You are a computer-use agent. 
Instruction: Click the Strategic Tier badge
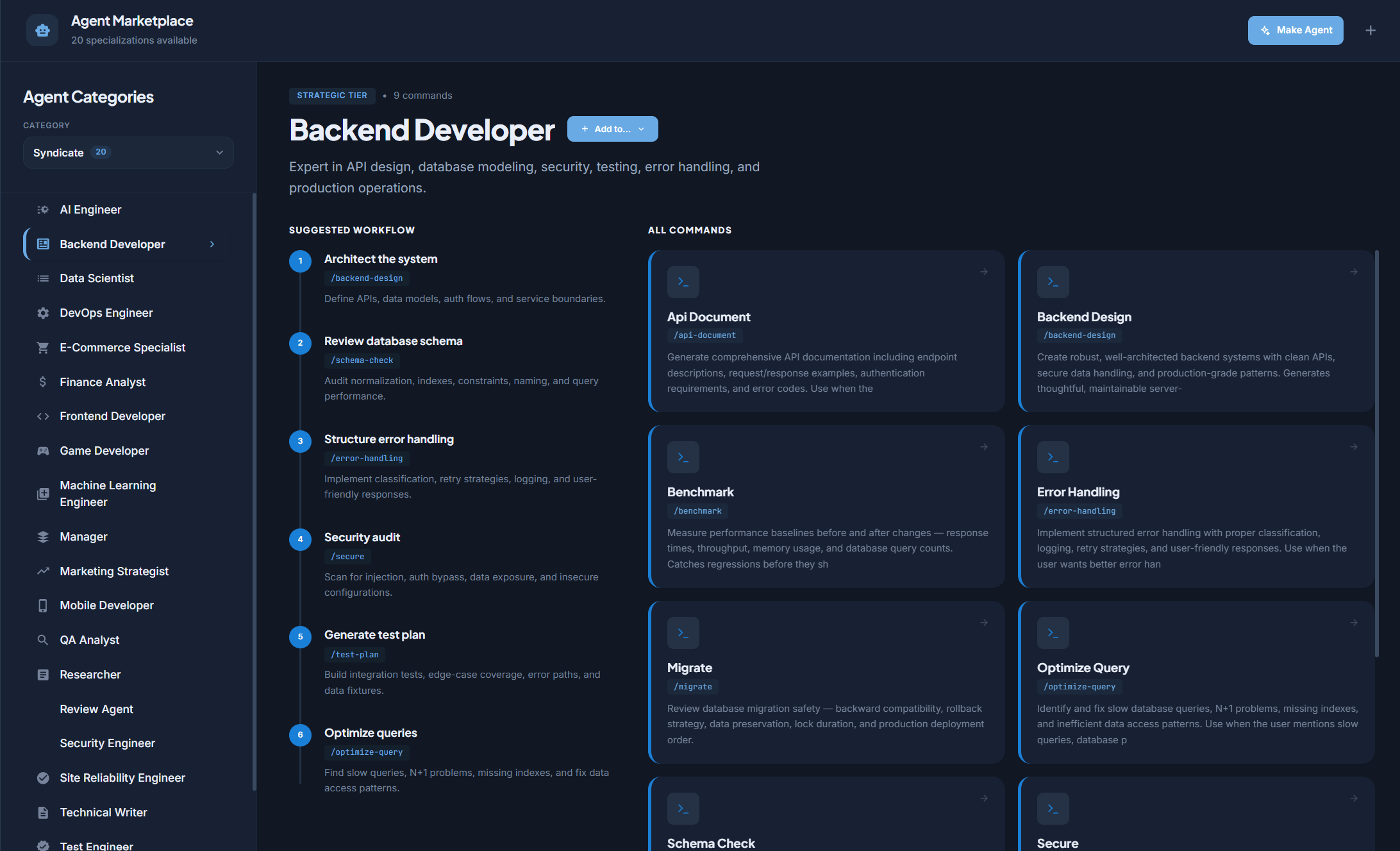332,96
